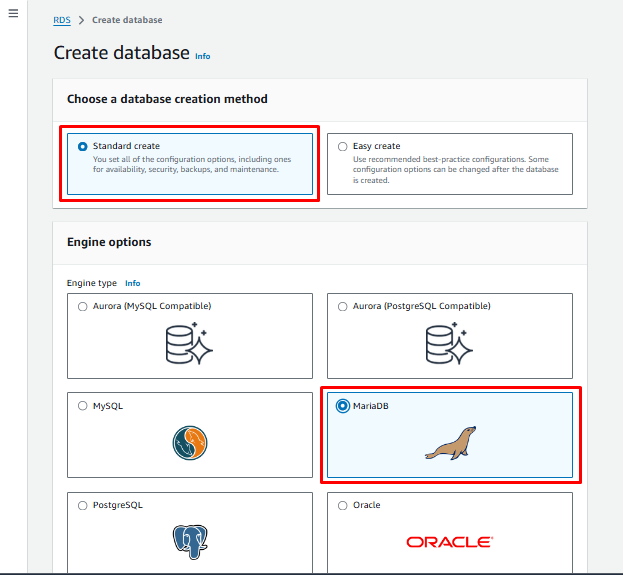Click the PostgreSQL elephant logo
This screenshot has width=623, height=575.
click(189, 541)
